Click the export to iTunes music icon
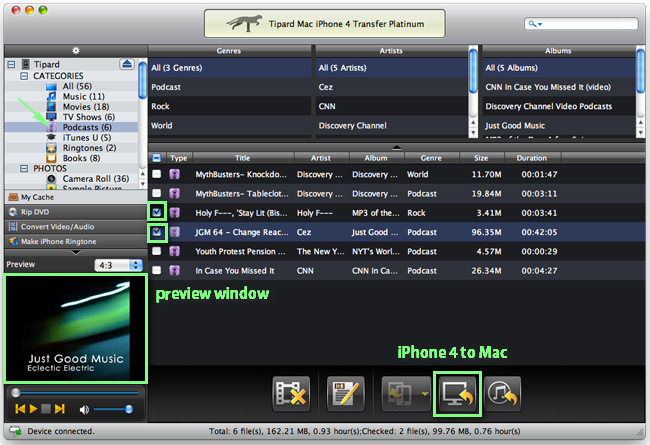This screenshot has width=650, height=445. point(502,394)
